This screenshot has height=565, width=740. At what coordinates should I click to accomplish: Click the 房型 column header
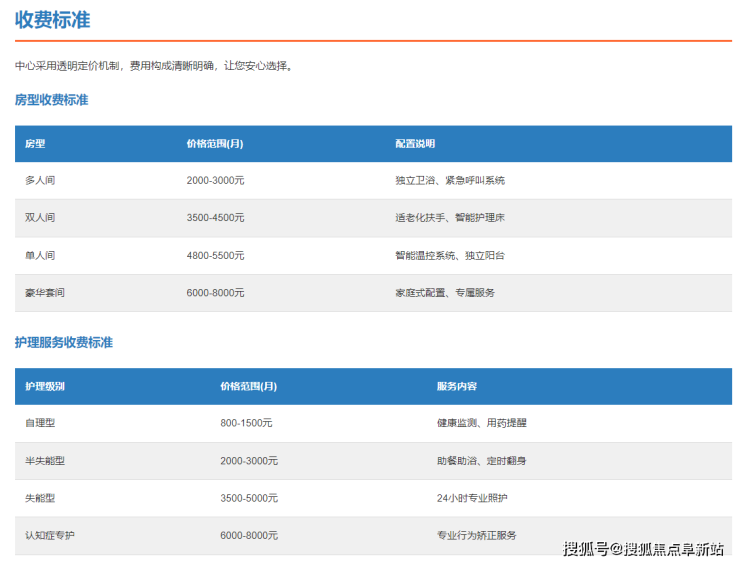35,144
